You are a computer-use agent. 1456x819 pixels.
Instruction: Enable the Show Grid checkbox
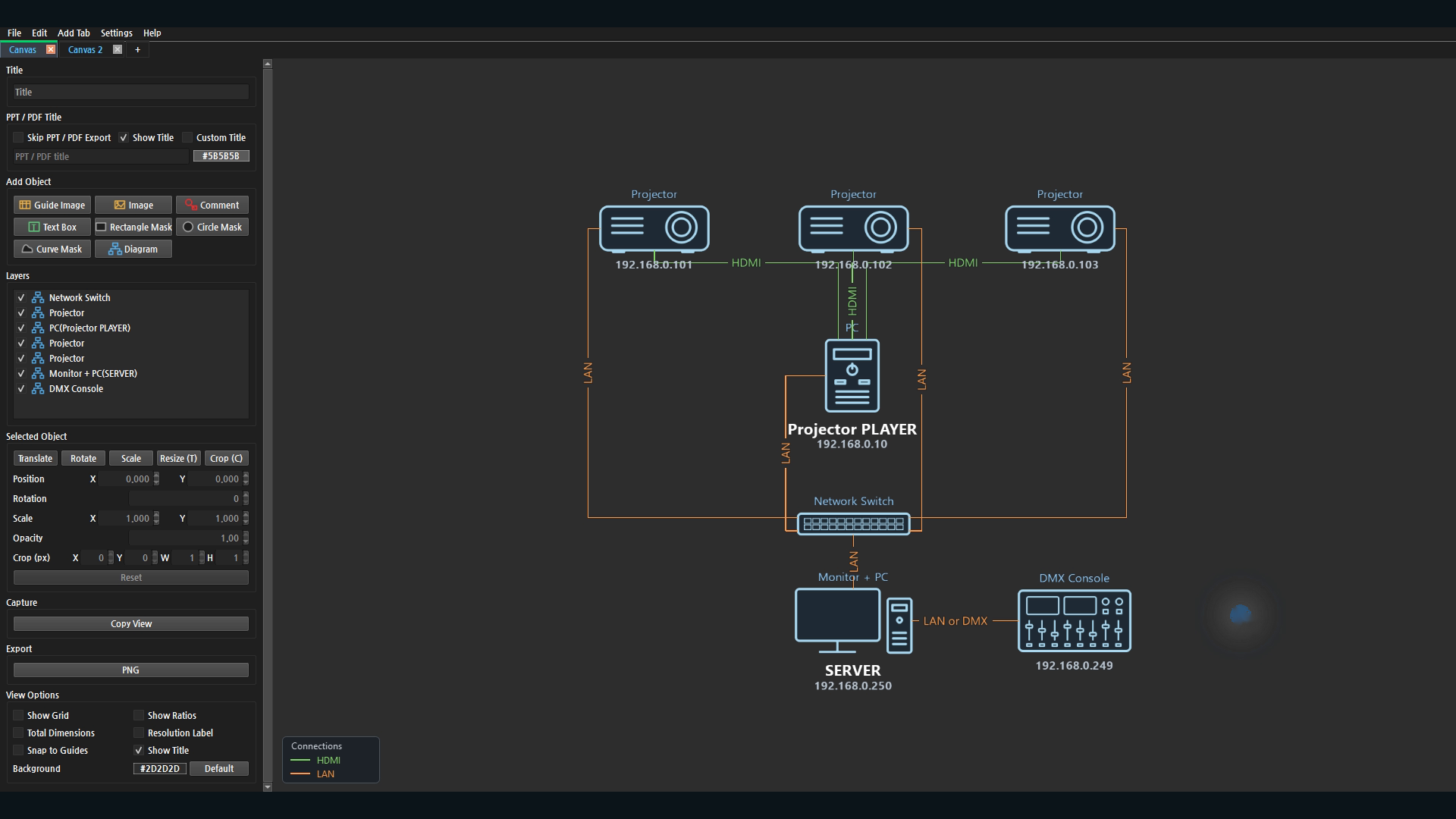click(18, 715)
